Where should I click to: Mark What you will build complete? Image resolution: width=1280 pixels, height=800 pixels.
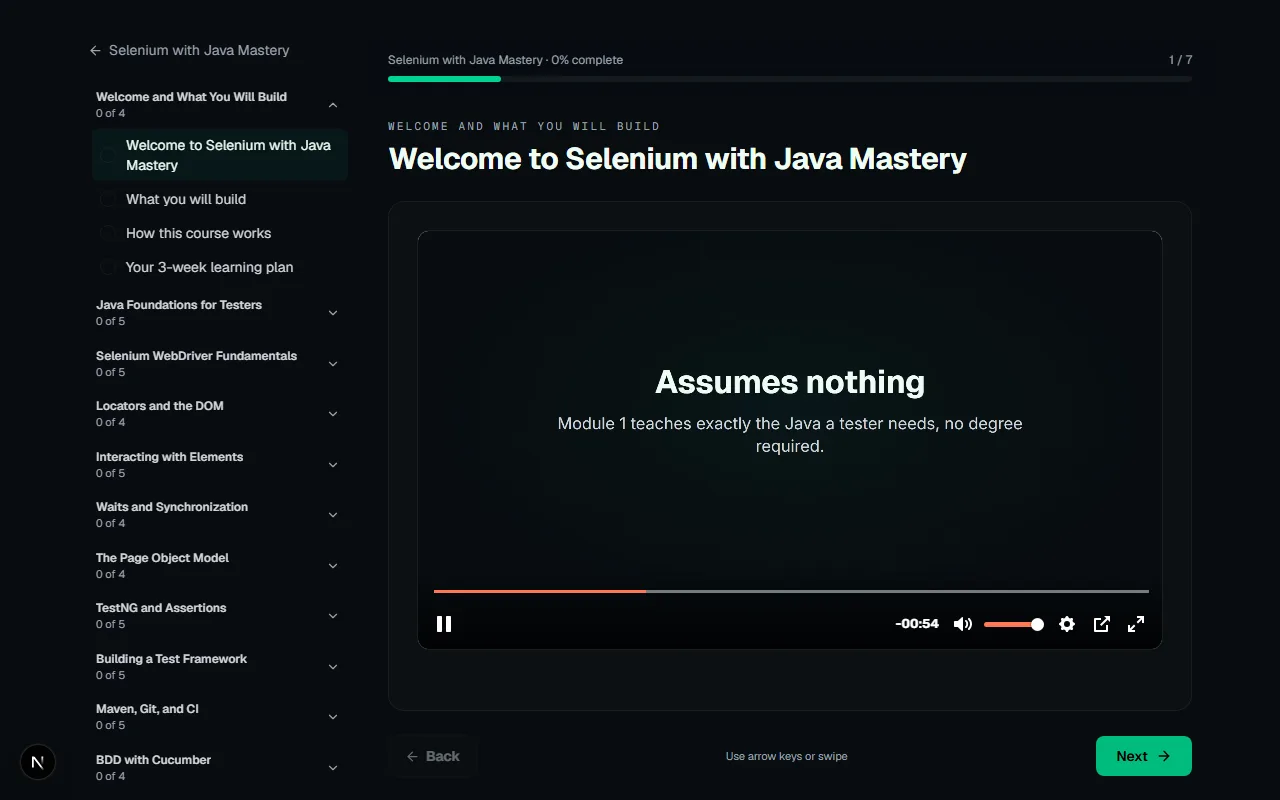click(107, 199)
